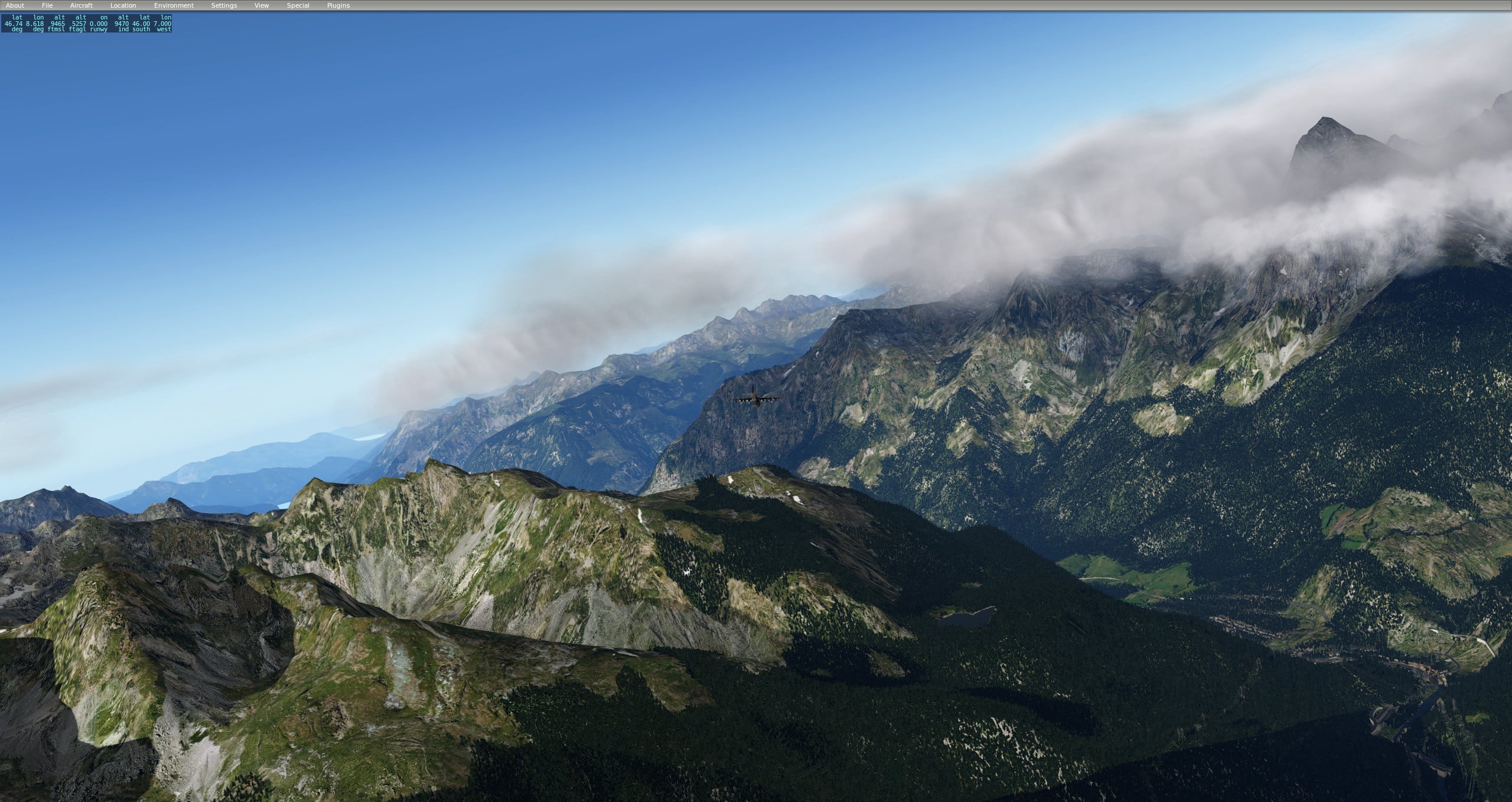Image resolution: width=1512 pixels, height=802 pixels.
Task: Open the About menu
Action: pos(15,5)
